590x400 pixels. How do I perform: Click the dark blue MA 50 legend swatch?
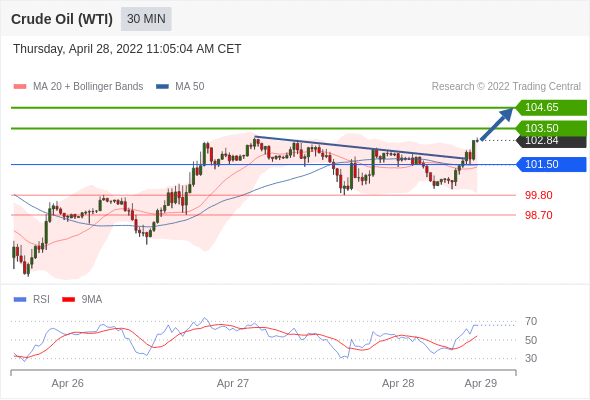tap(162, 87)
